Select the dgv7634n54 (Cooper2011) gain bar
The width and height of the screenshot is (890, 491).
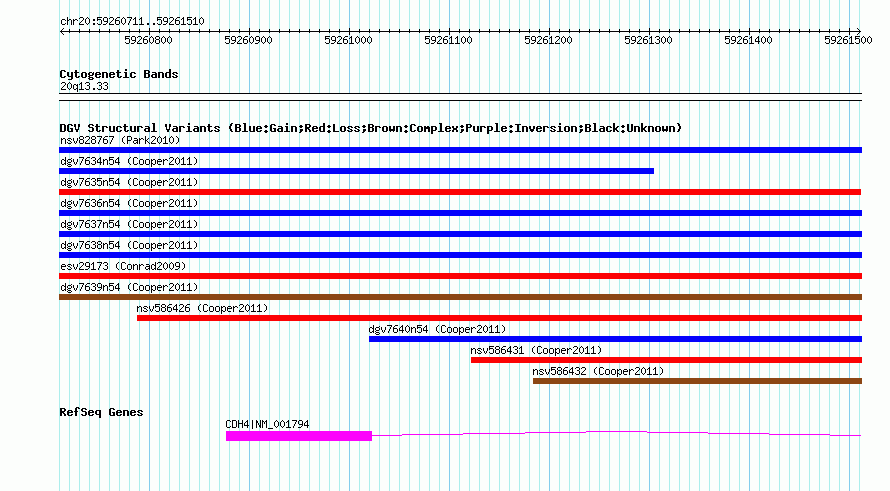[356, 171]
